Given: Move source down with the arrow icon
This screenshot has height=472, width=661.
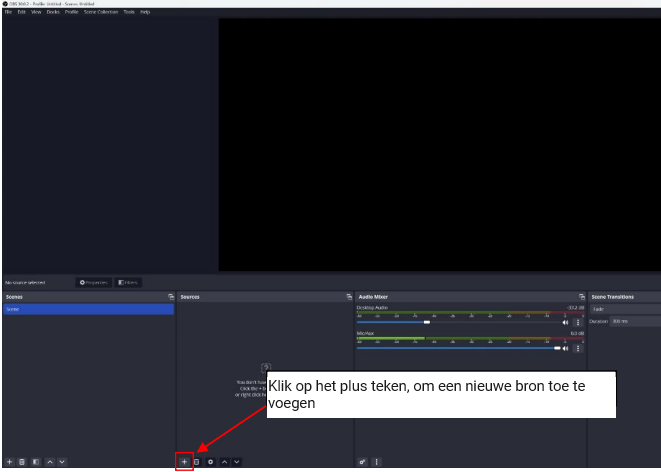Looking at the screenshot, I should (x=237, y=462).
